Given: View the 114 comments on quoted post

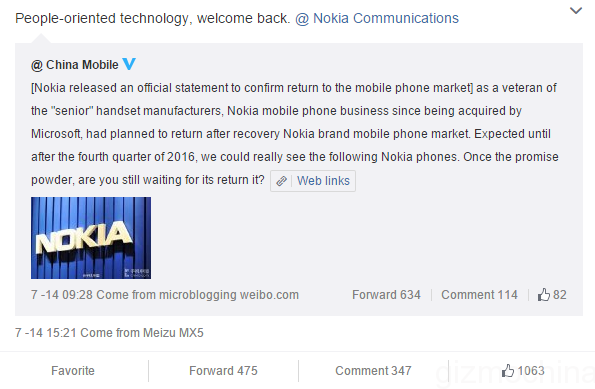Looking at the screenshot, I should (x=479, y=295).
